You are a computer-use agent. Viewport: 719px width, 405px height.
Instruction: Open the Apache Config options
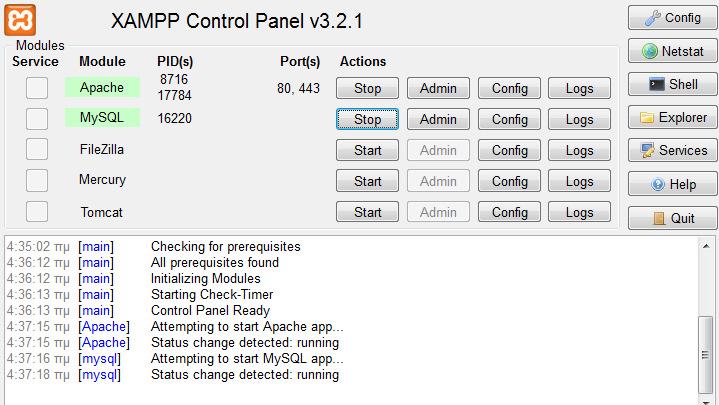pos(509,88)
